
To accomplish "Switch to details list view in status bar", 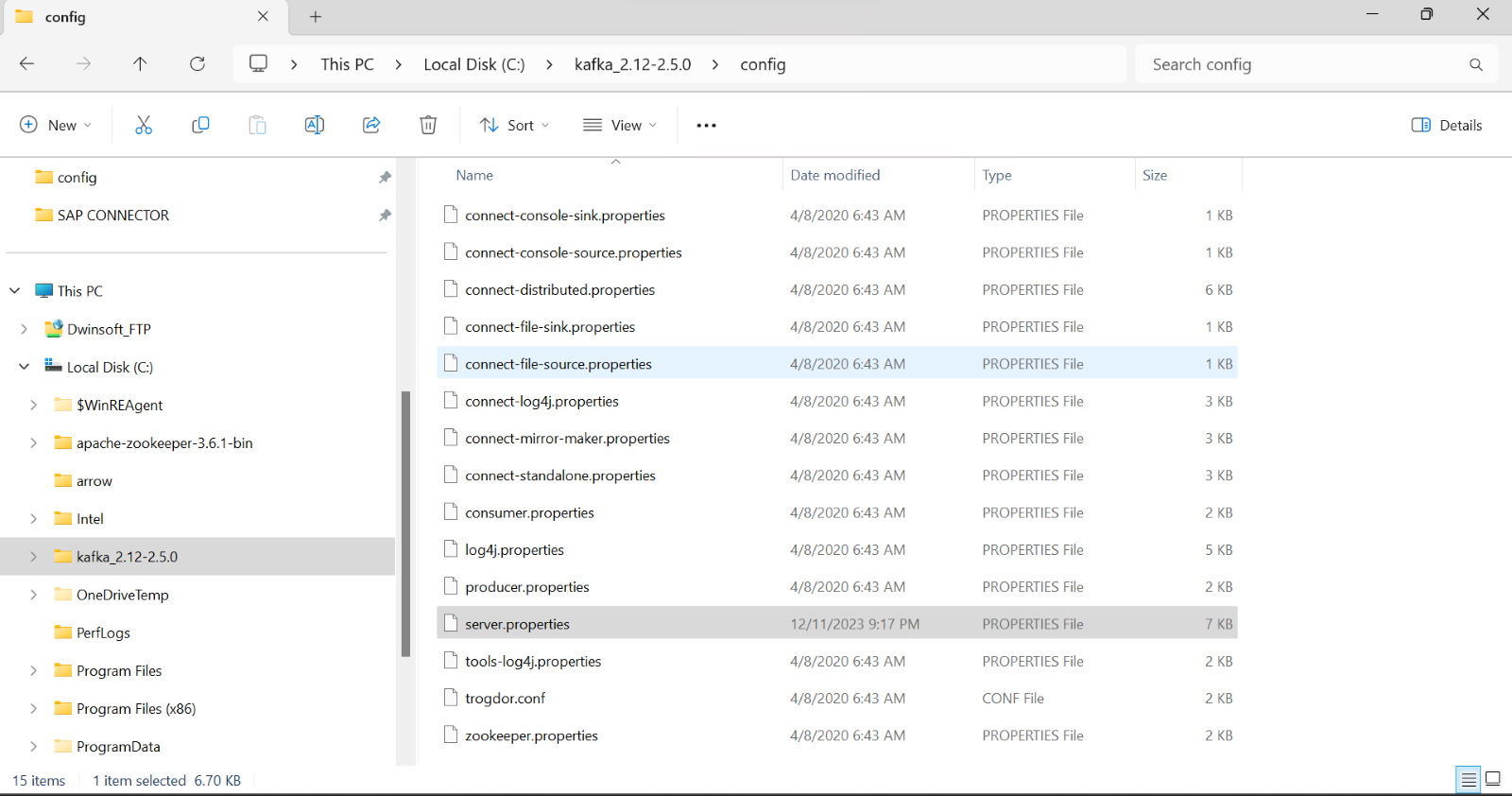I will [1469, 779].
